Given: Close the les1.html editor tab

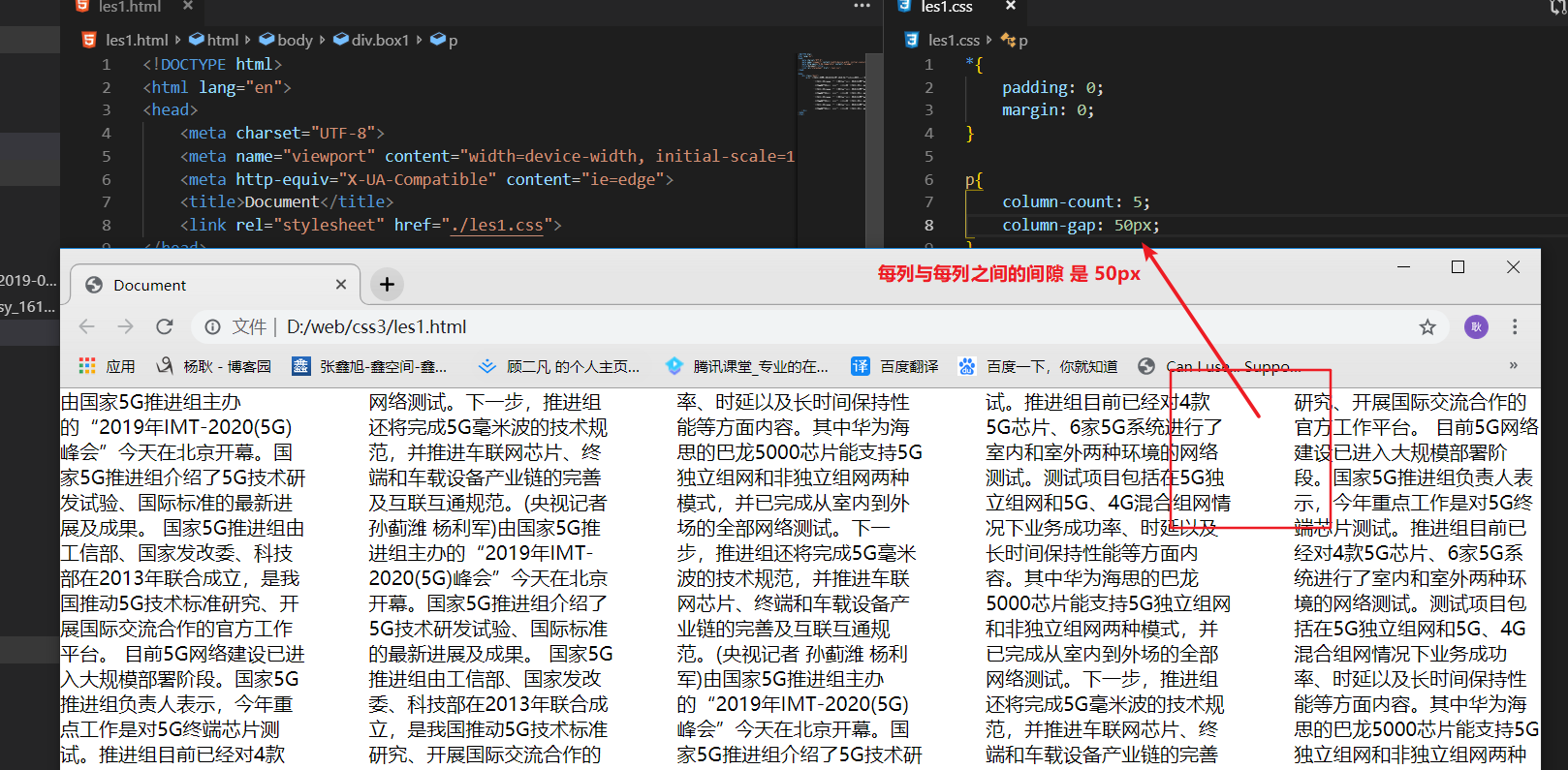Looking at the screenshot, I should point(188,6).
